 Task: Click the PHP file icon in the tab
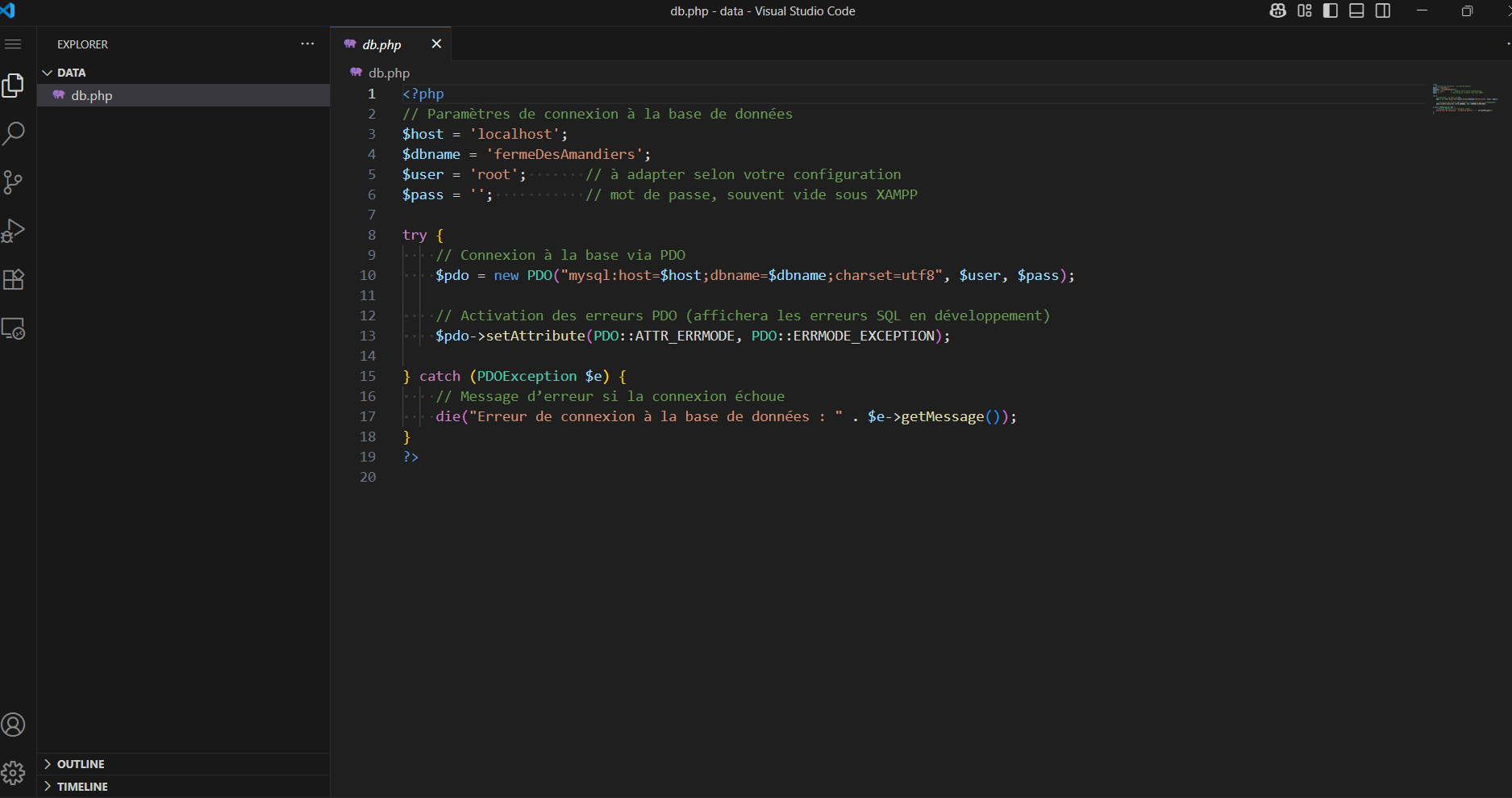tap(350, 44)
